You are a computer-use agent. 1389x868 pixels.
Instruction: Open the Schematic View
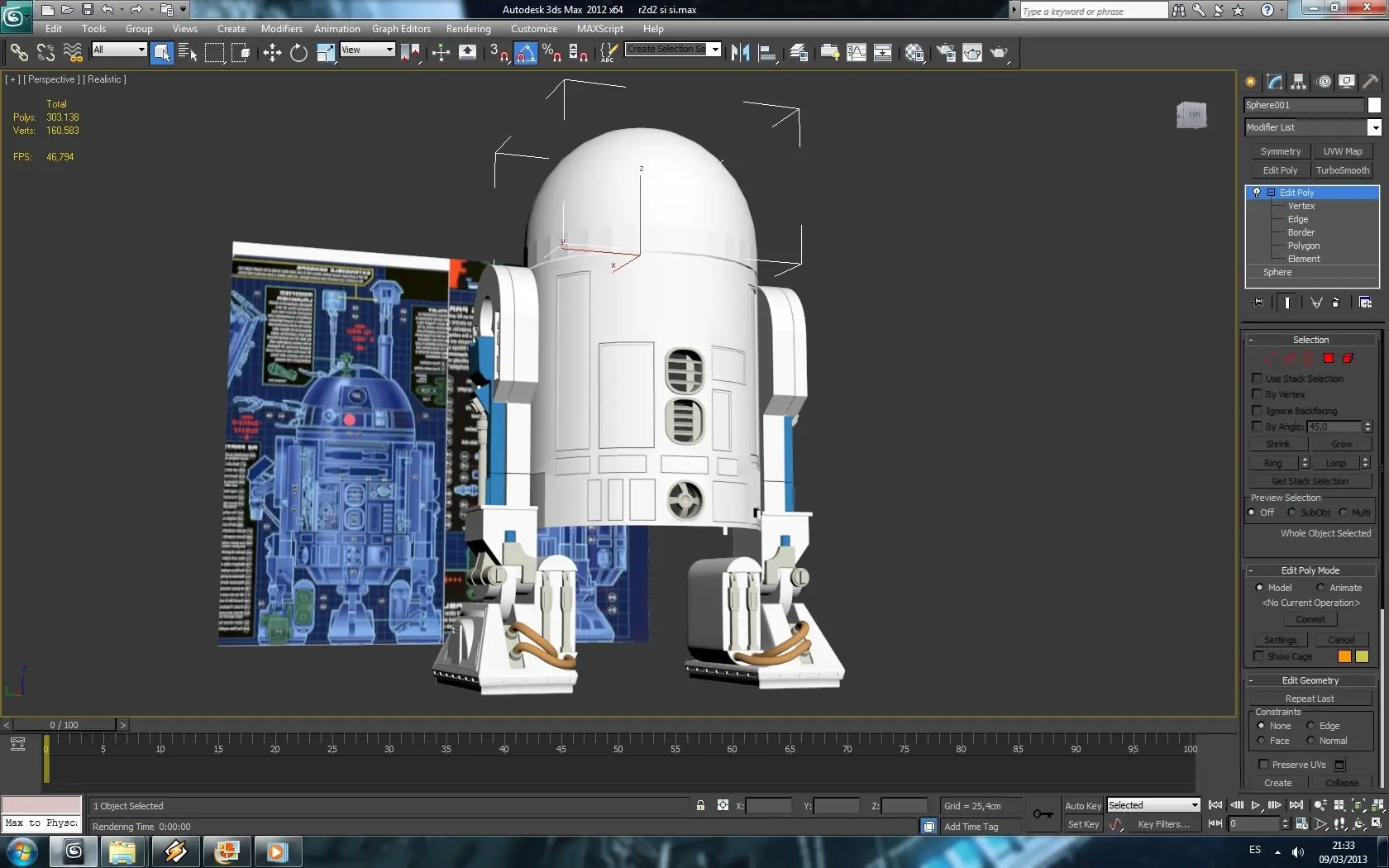[883, 53]
